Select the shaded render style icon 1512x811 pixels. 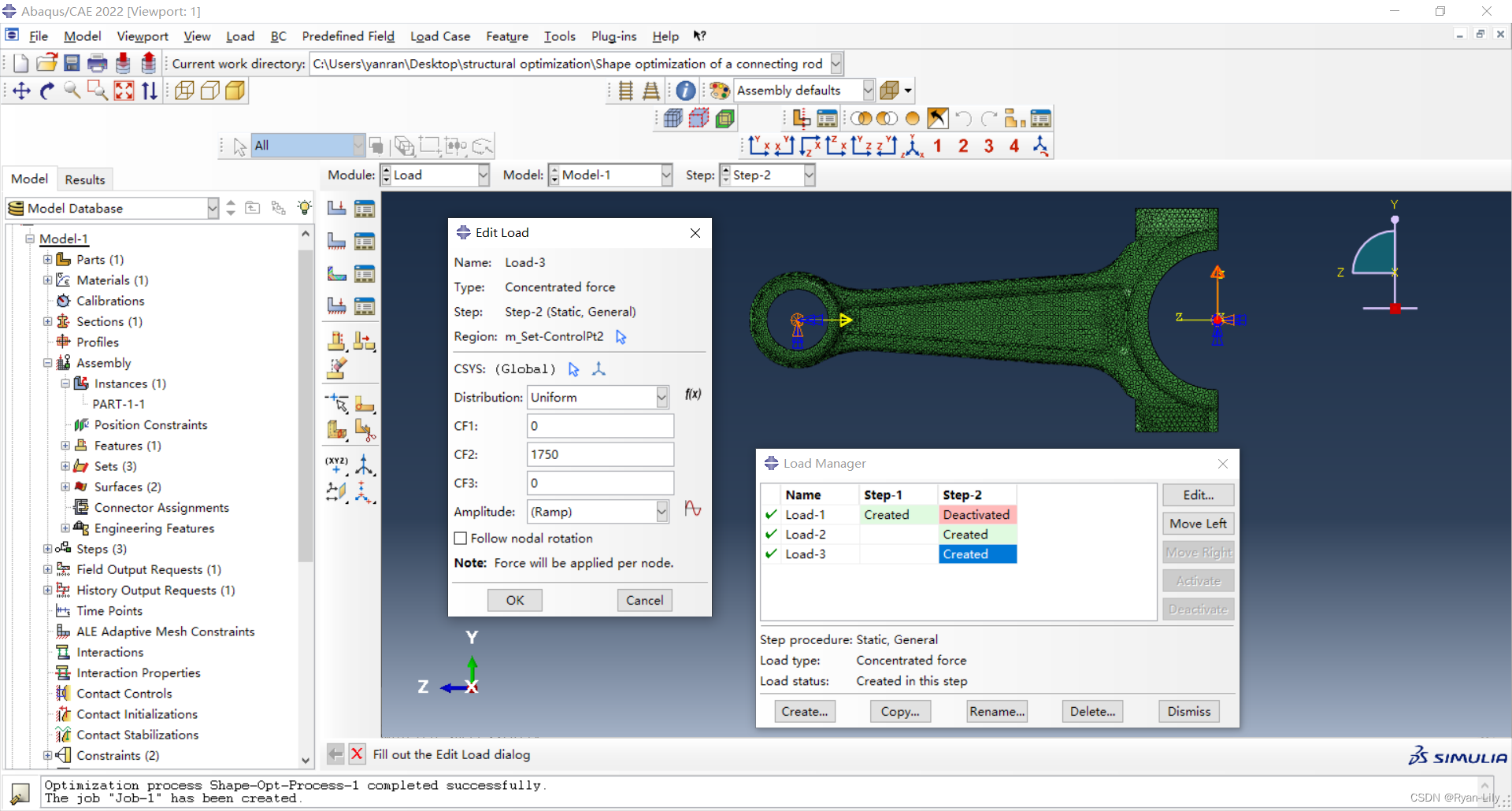235,91
